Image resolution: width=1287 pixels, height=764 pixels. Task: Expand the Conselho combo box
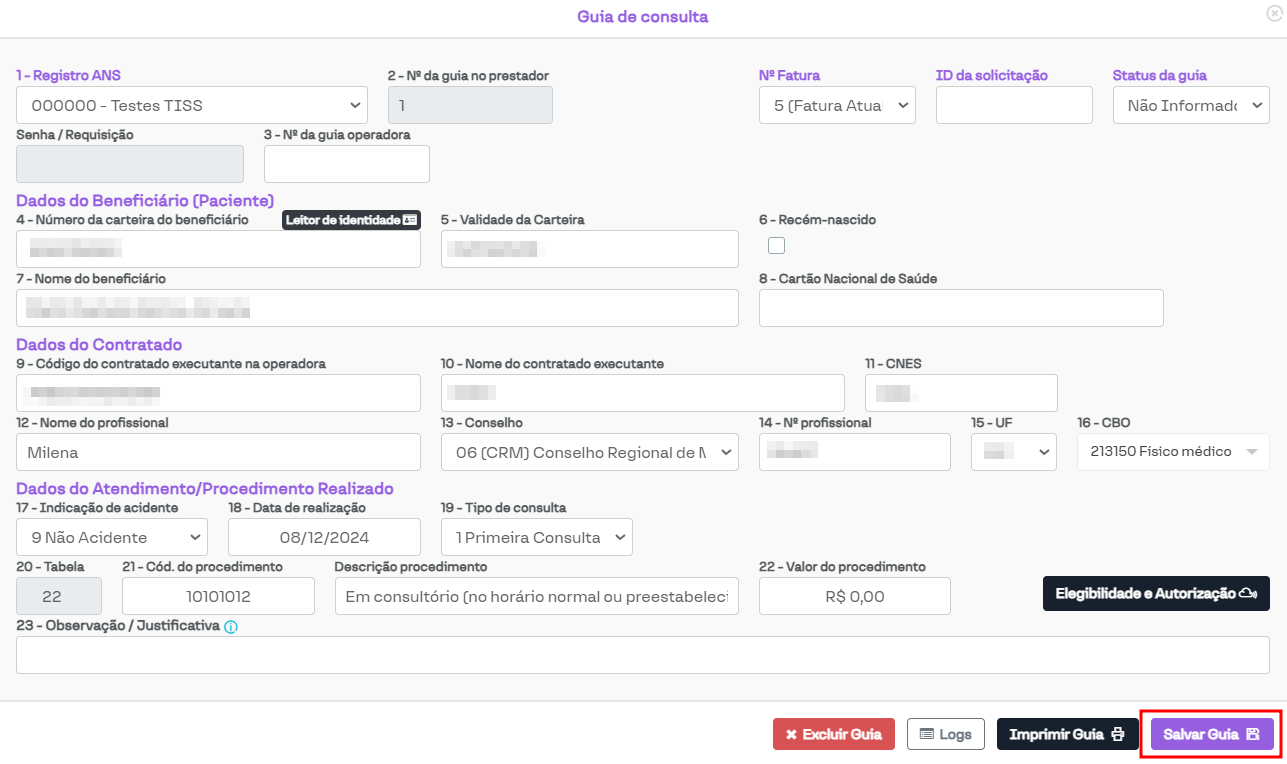click(589, 452)
